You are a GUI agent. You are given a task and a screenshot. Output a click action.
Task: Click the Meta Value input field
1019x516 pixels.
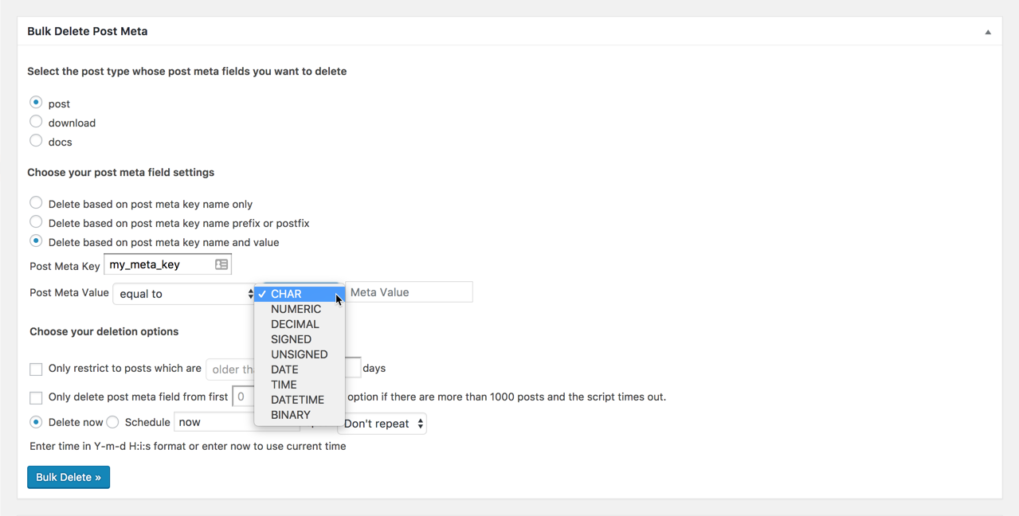tap(409, 292)
